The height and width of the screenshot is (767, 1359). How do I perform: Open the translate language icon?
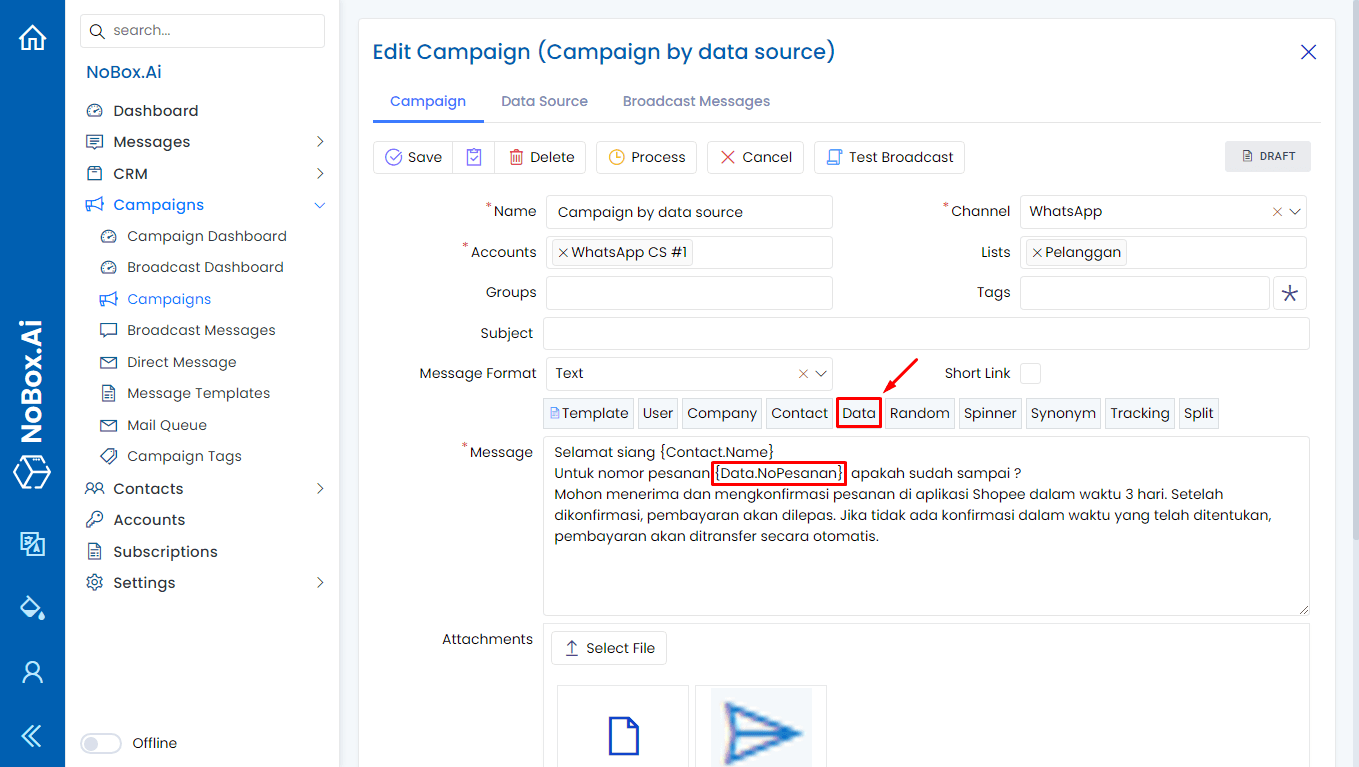[32, 543]
